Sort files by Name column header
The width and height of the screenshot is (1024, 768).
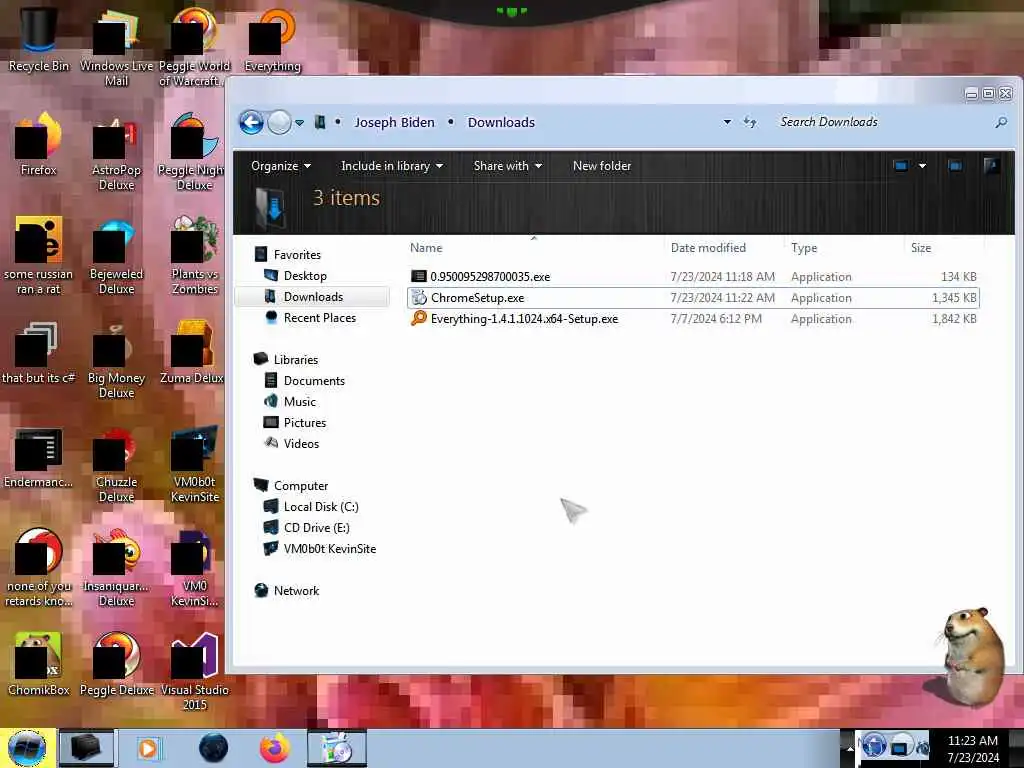534,248
